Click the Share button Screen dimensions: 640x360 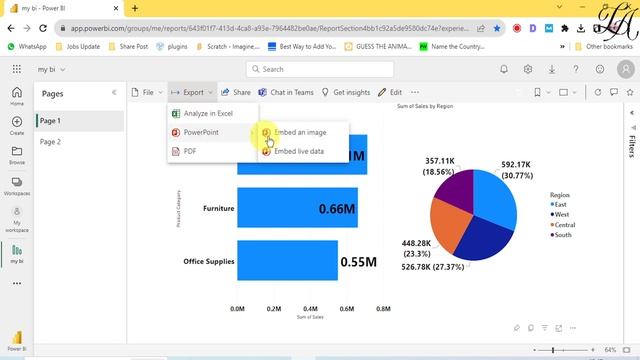(236, 92)
